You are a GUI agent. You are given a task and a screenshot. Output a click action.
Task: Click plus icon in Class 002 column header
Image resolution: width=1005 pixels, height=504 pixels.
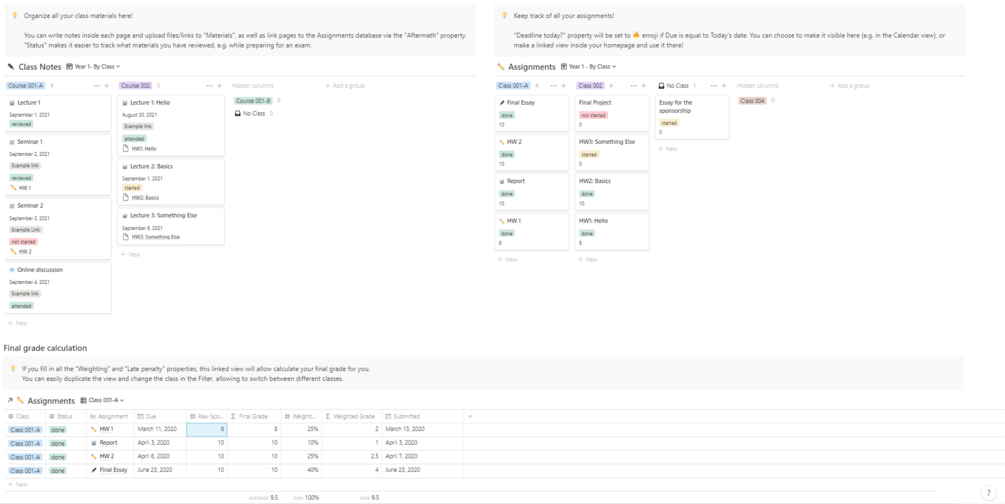[644, 86]
